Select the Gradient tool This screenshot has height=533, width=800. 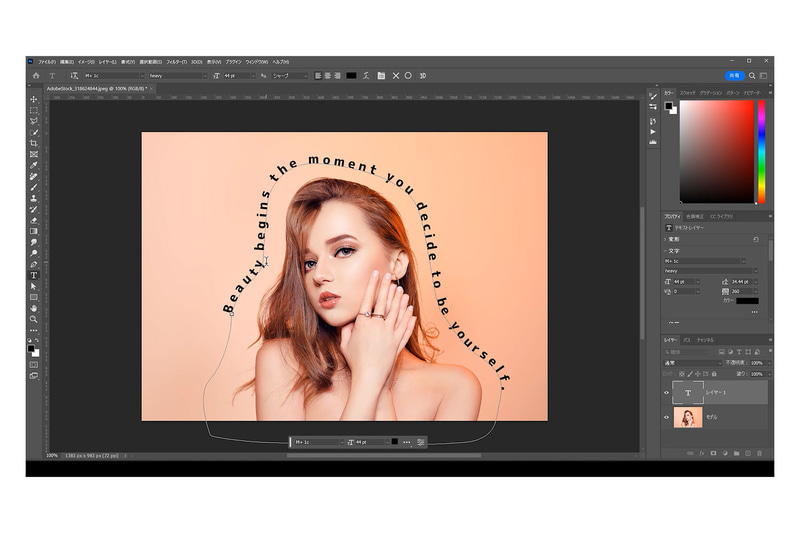click(x=34, y=231)
